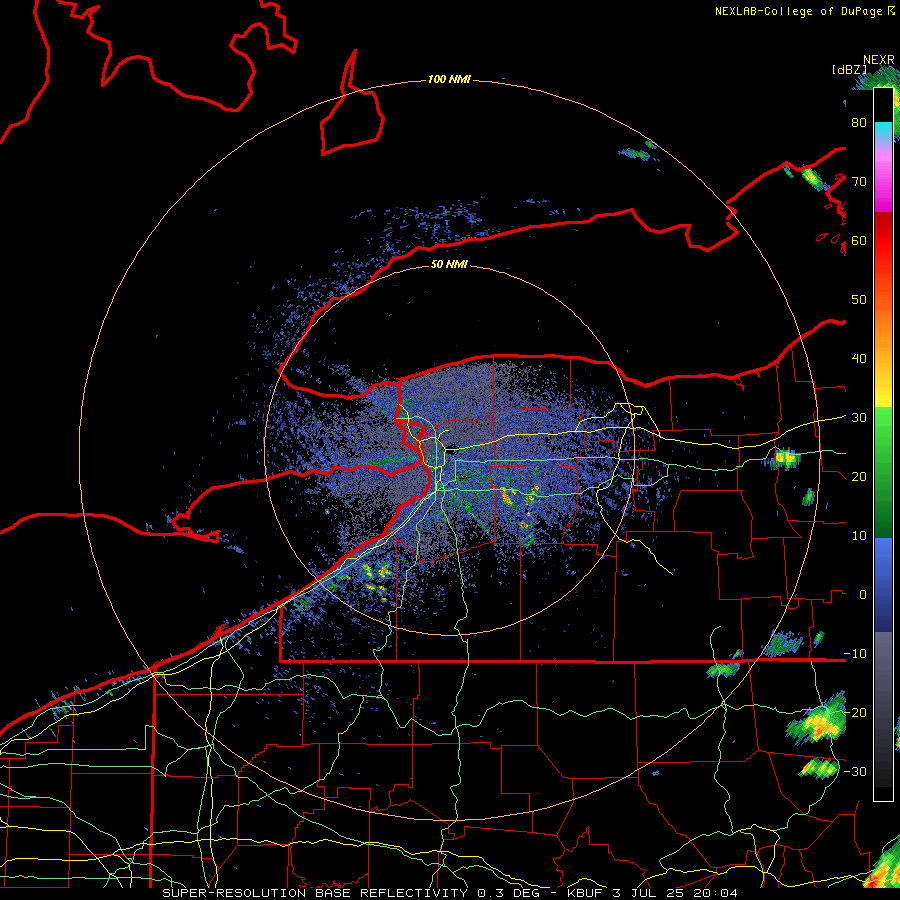Click the -20 value on dBZ scale

(855, 712)
